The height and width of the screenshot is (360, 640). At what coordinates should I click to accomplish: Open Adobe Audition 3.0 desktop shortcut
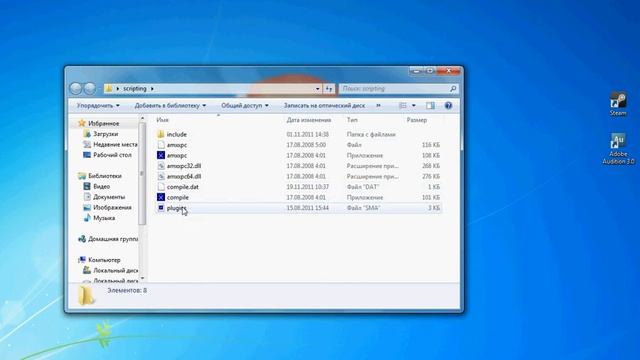(x=618, y=149)
